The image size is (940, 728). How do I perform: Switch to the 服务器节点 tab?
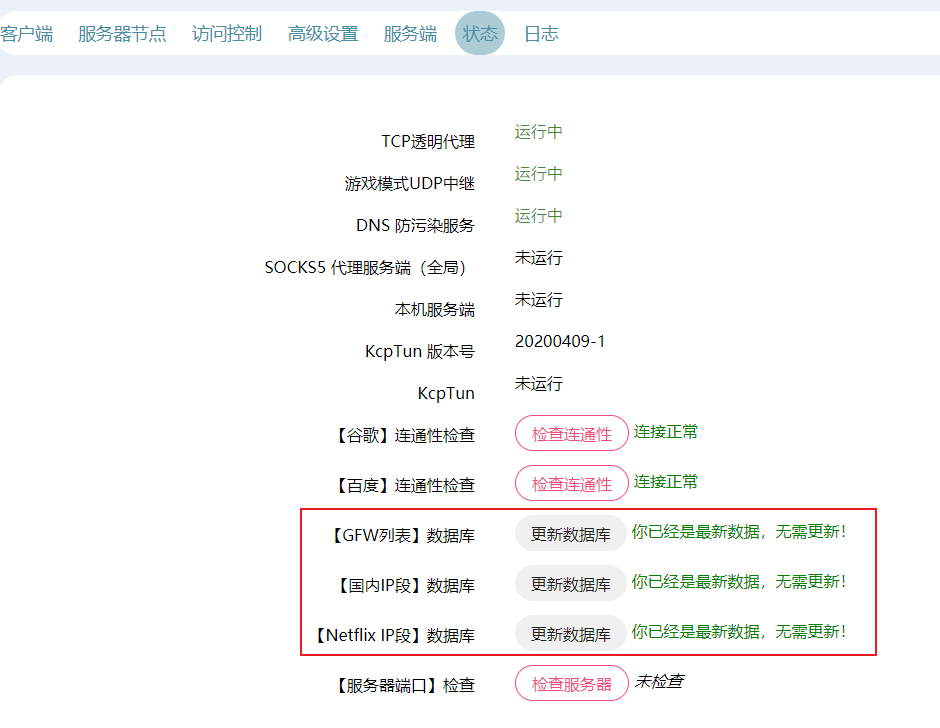coord(122,34)
